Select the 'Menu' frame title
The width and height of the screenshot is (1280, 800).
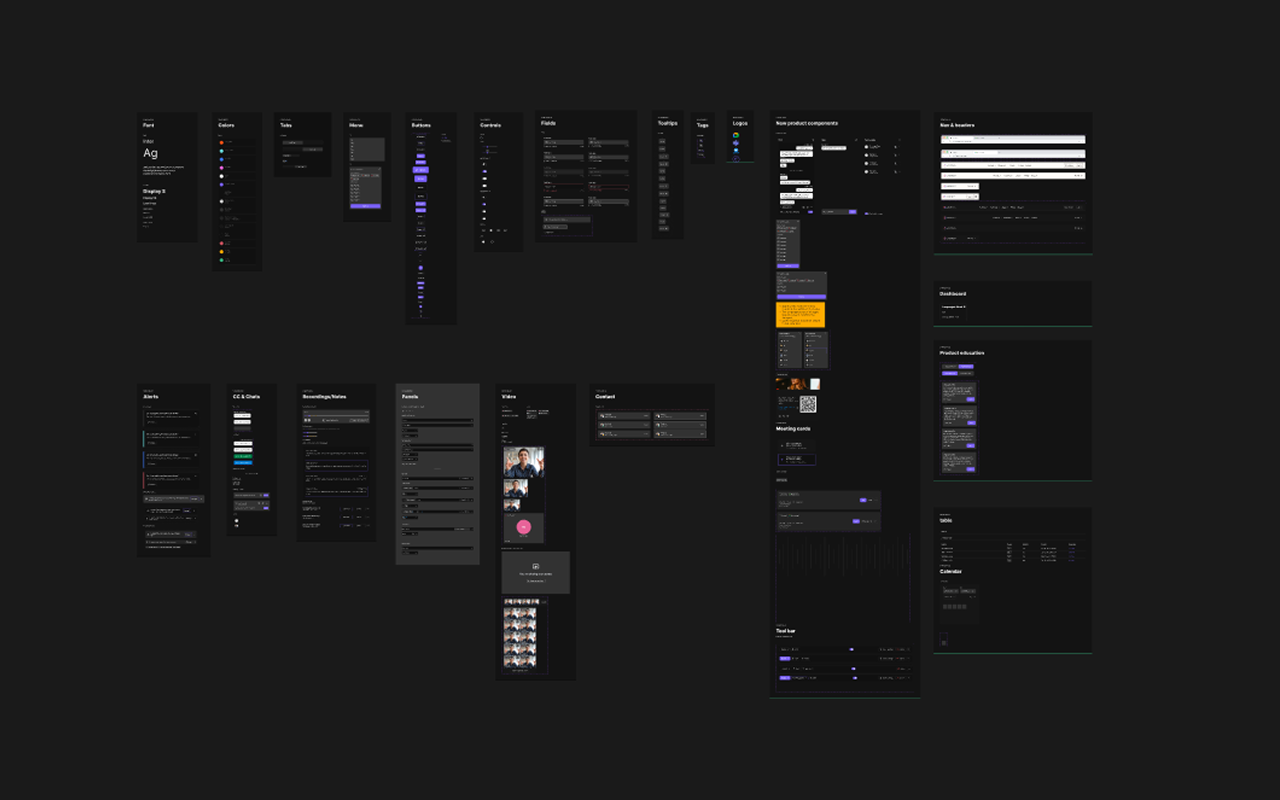tap(356, 125)
